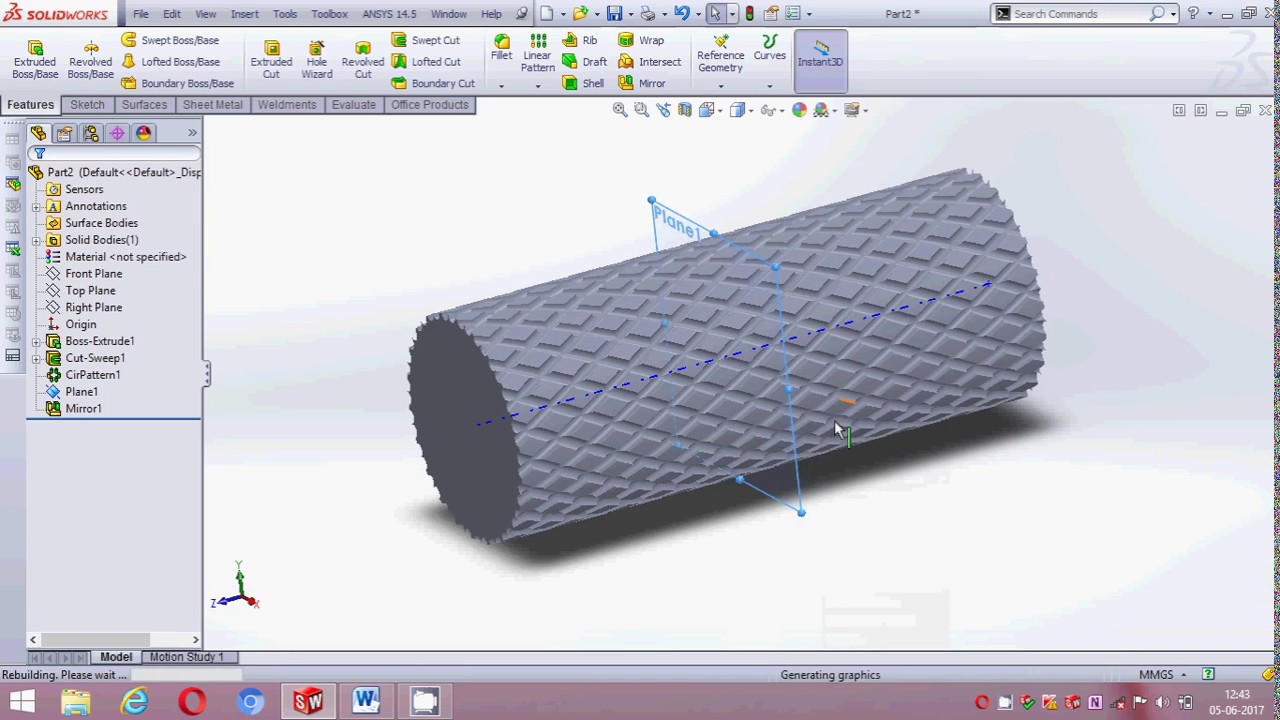The width and height of the screenshot is (1280, 720).
Task: Choose the Boundary Cut command
Action: pyautogui.click(x=433, y=84)
